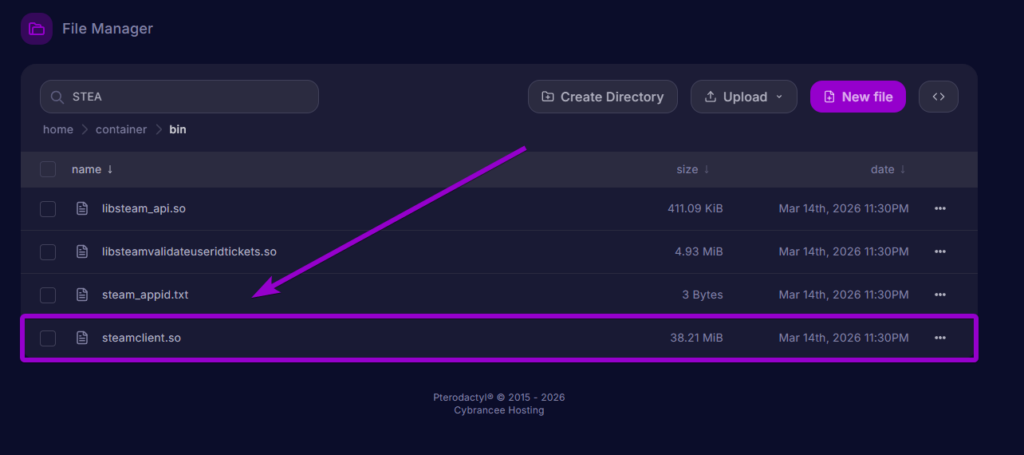
Task: Toggle the select-all checkbox in header
Action: 48,170
